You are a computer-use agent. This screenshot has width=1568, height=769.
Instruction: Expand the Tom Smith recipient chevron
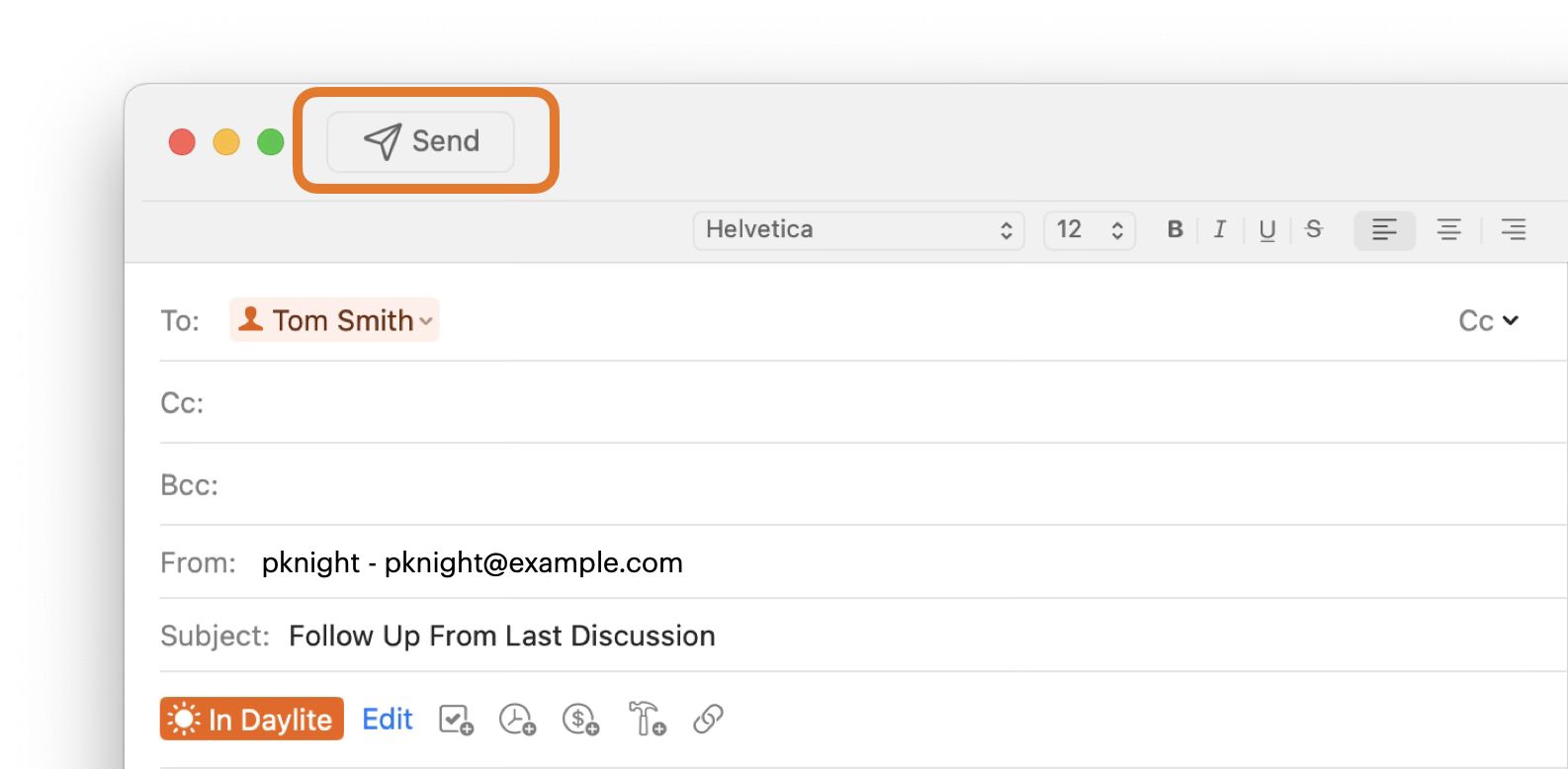coord(425,321)
